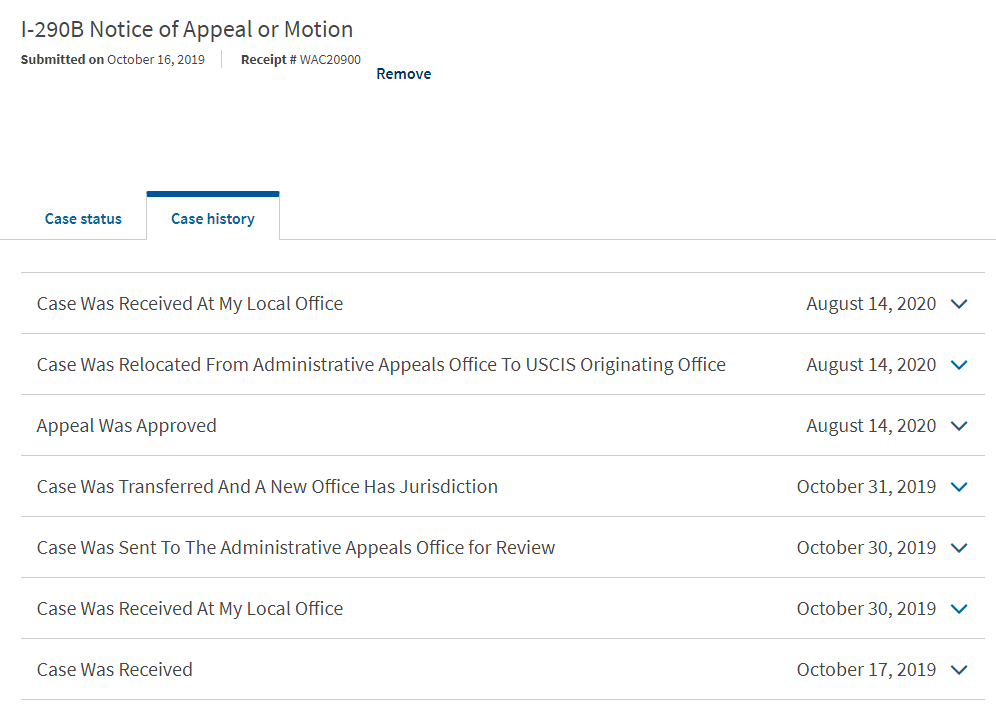The width and height of the screenshot is (996, 728).
Task: Expand chevron for August 2020 Local Office entry
Action: click(x=959, y=304)
